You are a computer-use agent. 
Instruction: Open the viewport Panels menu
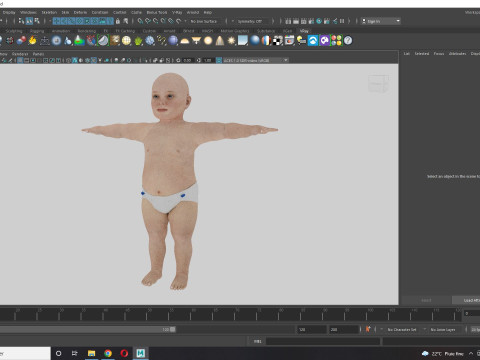(x=38, y=54)
